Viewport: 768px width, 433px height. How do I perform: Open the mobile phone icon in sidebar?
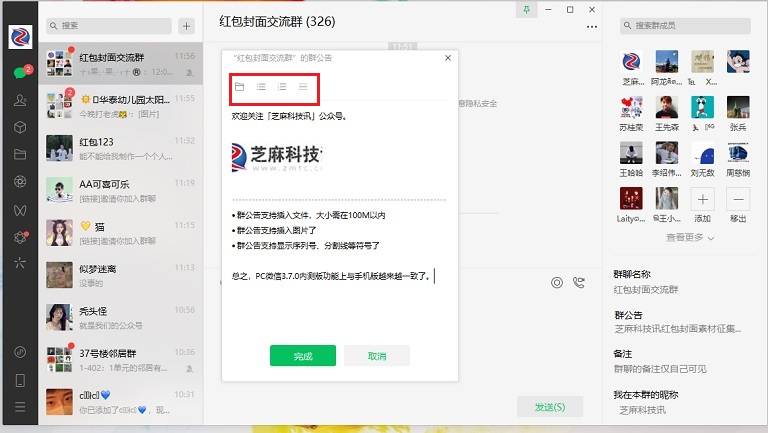20,380
